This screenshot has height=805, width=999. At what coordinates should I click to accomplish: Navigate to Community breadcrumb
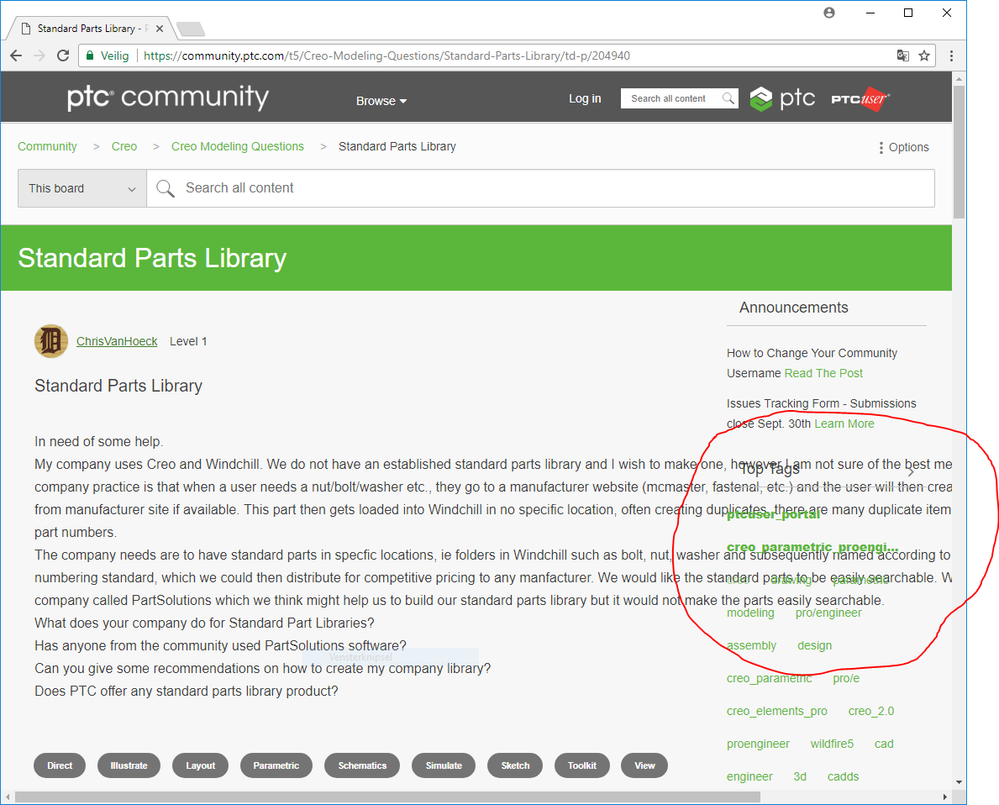coord(47,146)
